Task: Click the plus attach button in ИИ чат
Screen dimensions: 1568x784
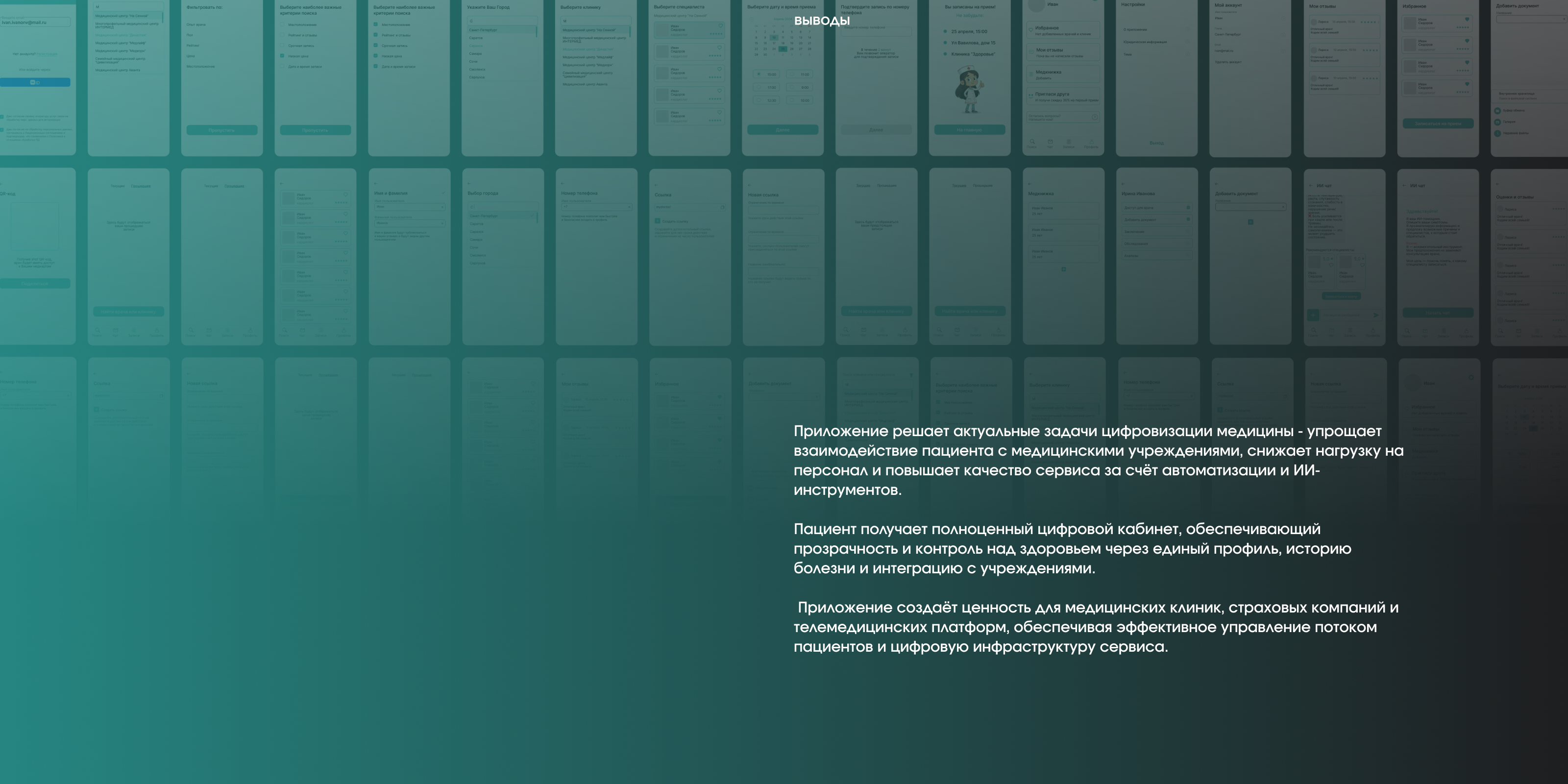Action: point(1313,315)
